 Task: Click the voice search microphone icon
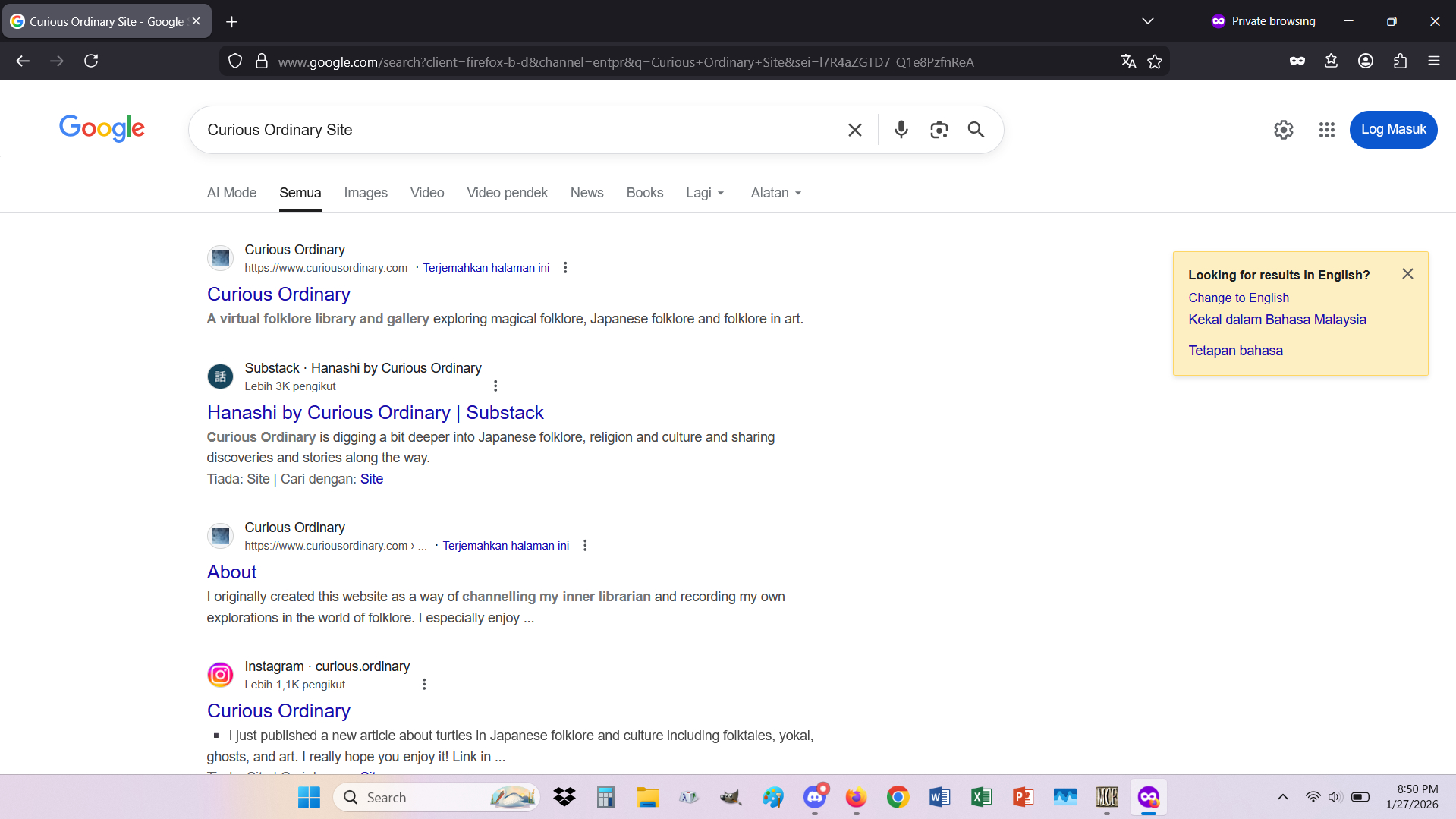[901, 130]
